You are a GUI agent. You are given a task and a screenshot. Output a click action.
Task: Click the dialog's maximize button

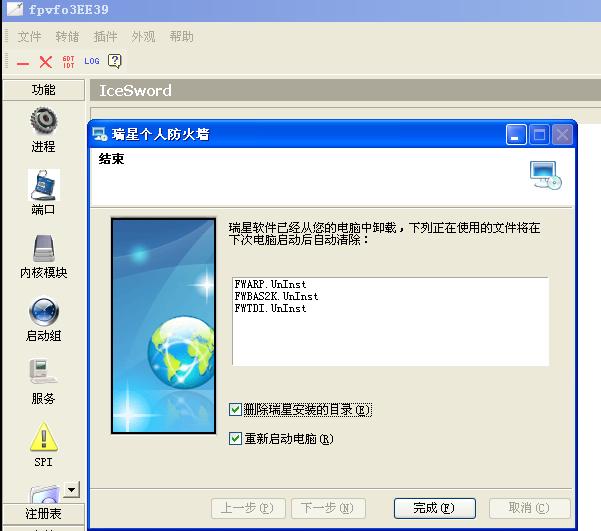click(539, 135)
